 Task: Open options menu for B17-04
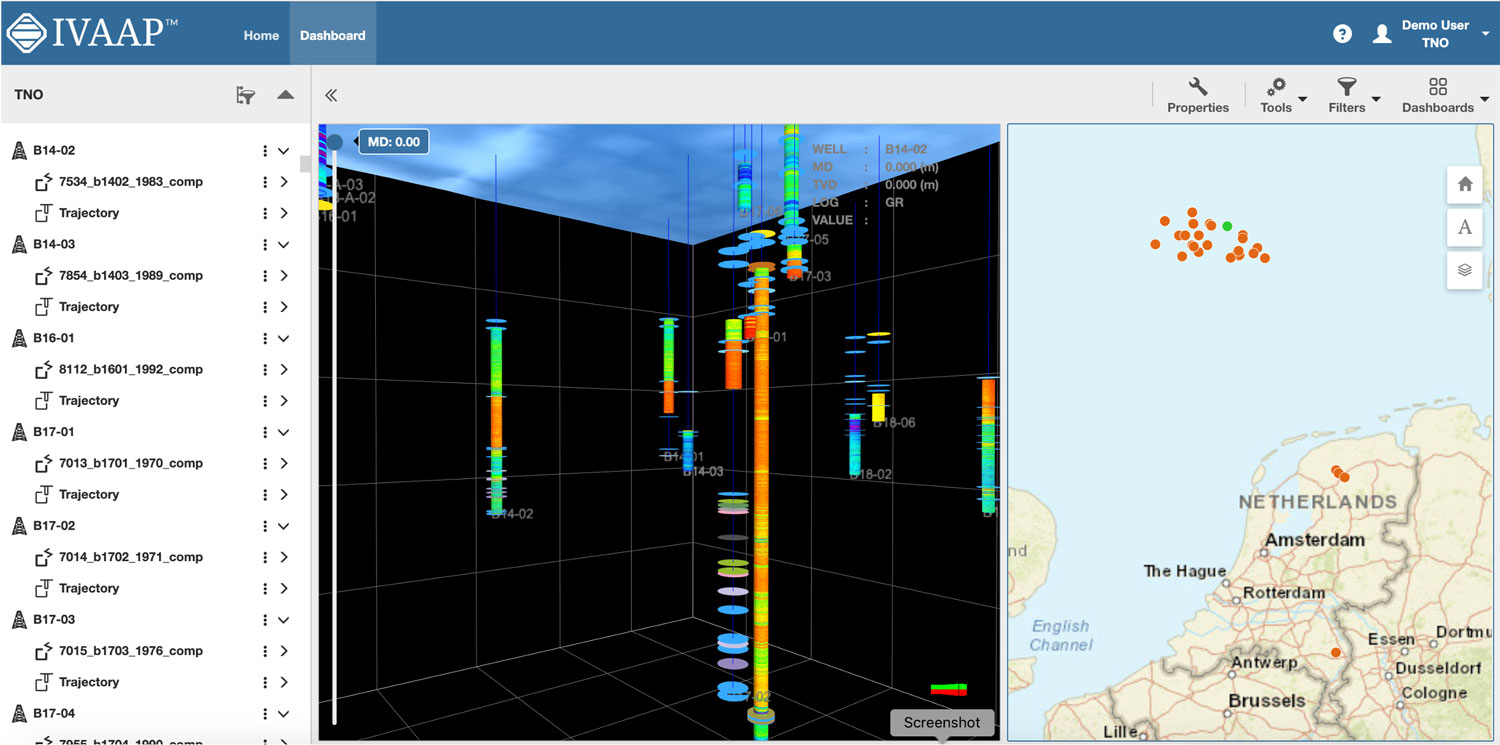pos(265,713)
